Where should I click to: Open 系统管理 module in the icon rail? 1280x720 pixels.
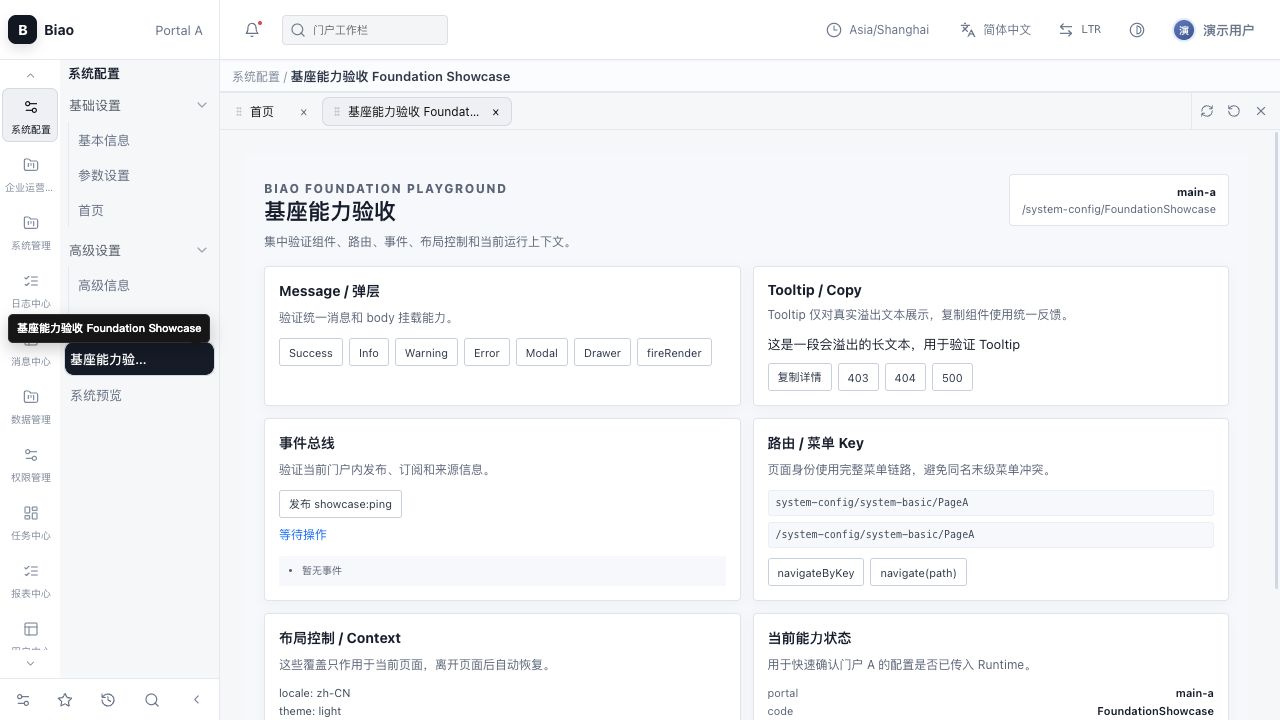click(30, 232)
